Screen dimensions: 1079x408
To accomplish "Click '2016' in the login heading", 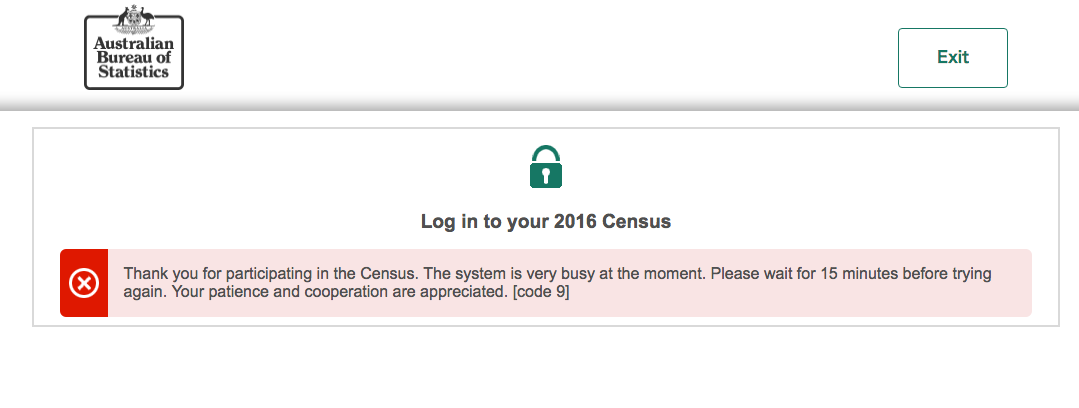I will pos(575,222).
